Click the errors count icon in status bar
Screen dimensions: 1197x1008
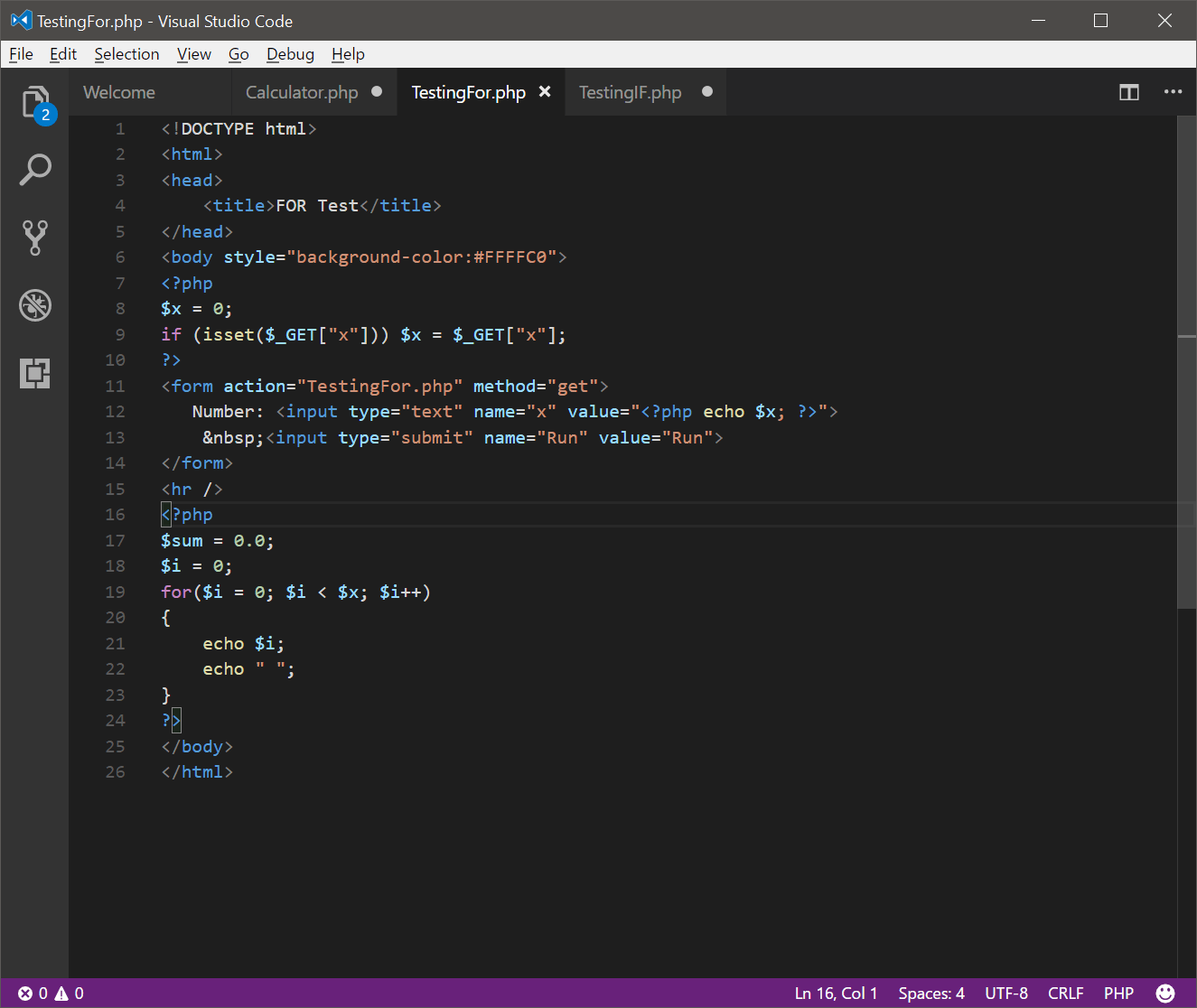(x=25, y=994)
